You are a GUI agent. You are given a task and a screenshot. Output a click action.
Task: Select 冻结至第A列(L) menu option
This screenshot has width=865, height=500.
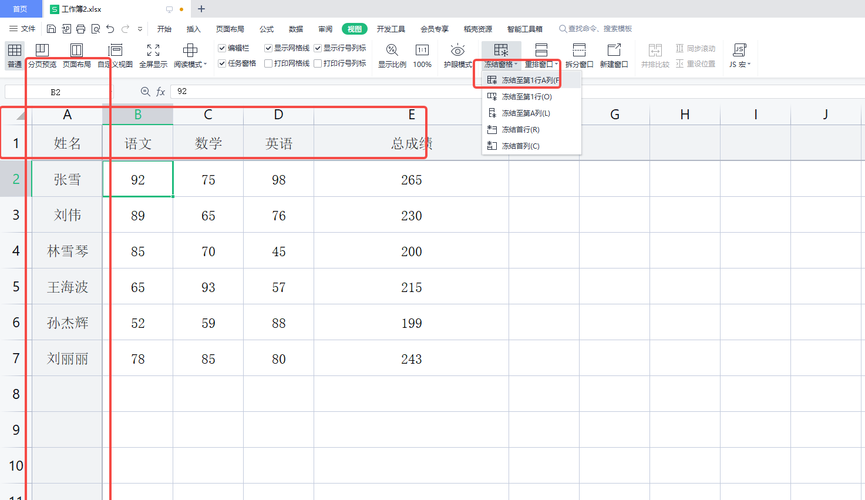(531, 113)
